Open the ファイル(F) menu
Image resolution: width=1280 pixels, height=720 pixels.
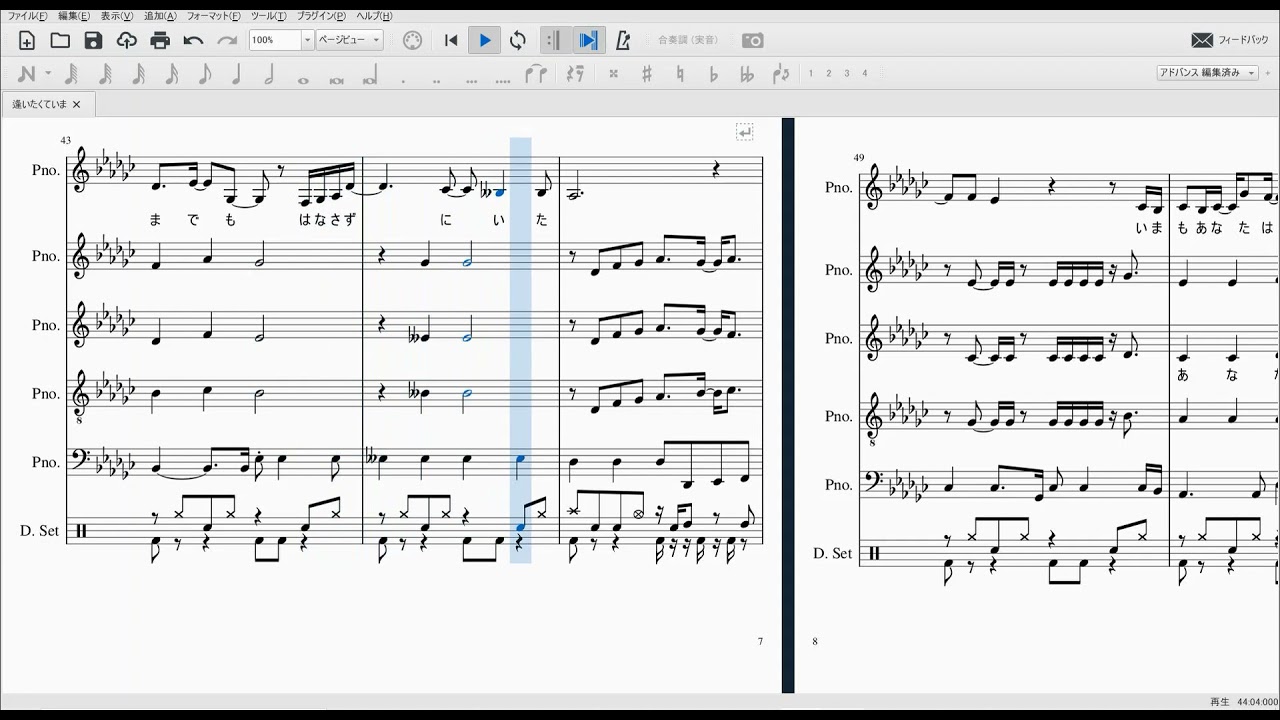click(27, 16)
